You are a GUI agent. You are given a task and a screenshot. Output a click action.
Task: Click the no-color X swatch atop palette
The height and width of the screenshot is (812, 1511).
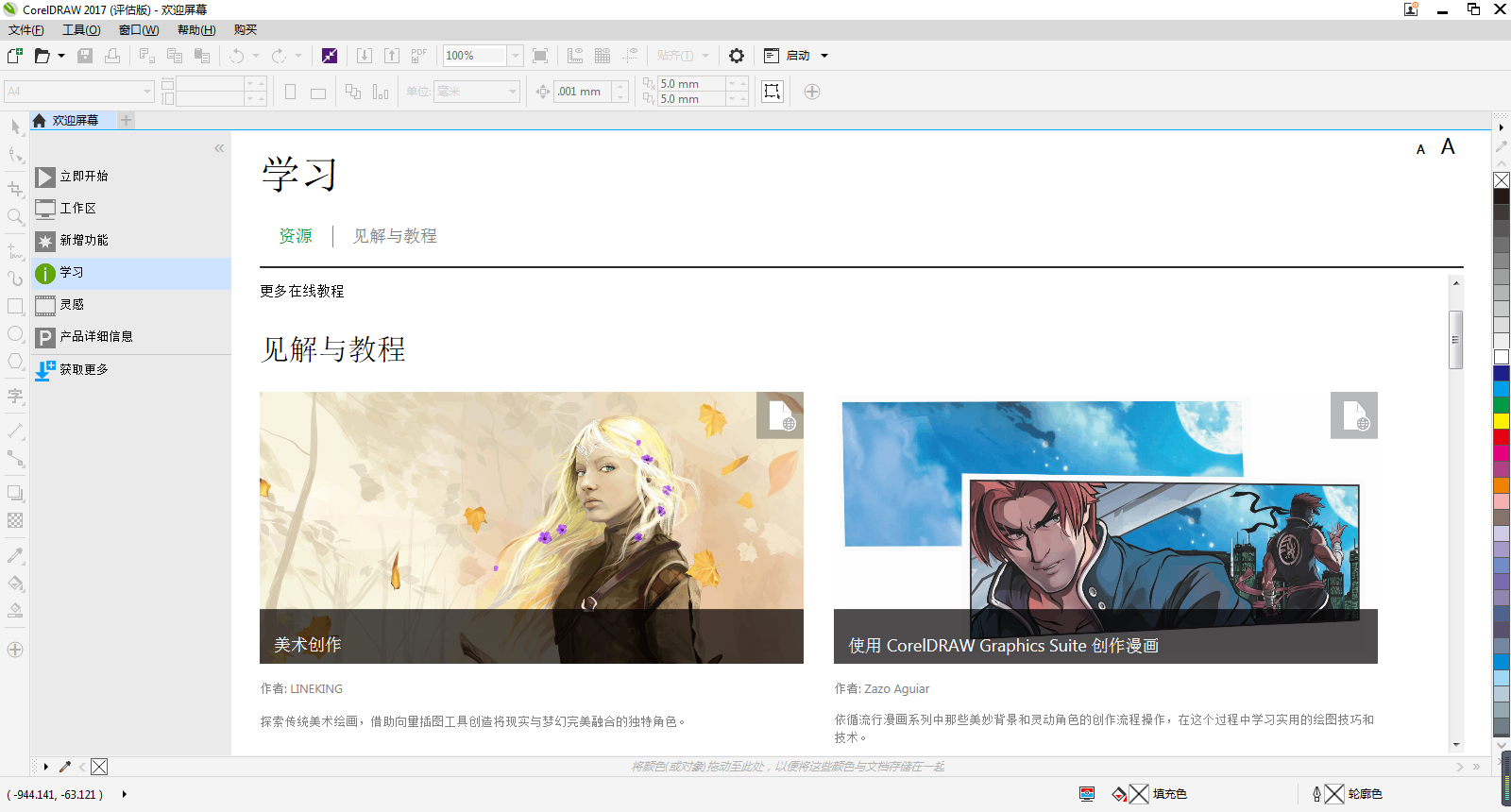click(x=1502, y=180)
